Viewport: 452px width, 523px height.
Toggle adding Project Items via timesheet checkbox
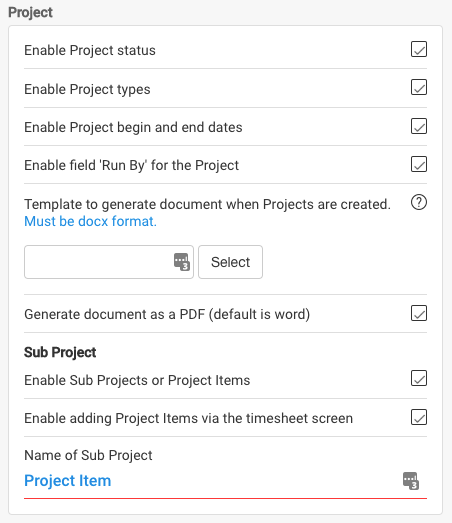pos(419,417)
